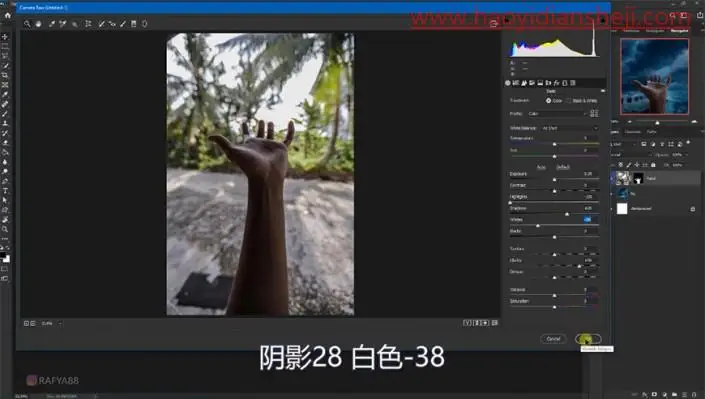The image size is (705, 399).
Task: Click the Navigator preview thumbnail
Action: (x=654, y=76)
